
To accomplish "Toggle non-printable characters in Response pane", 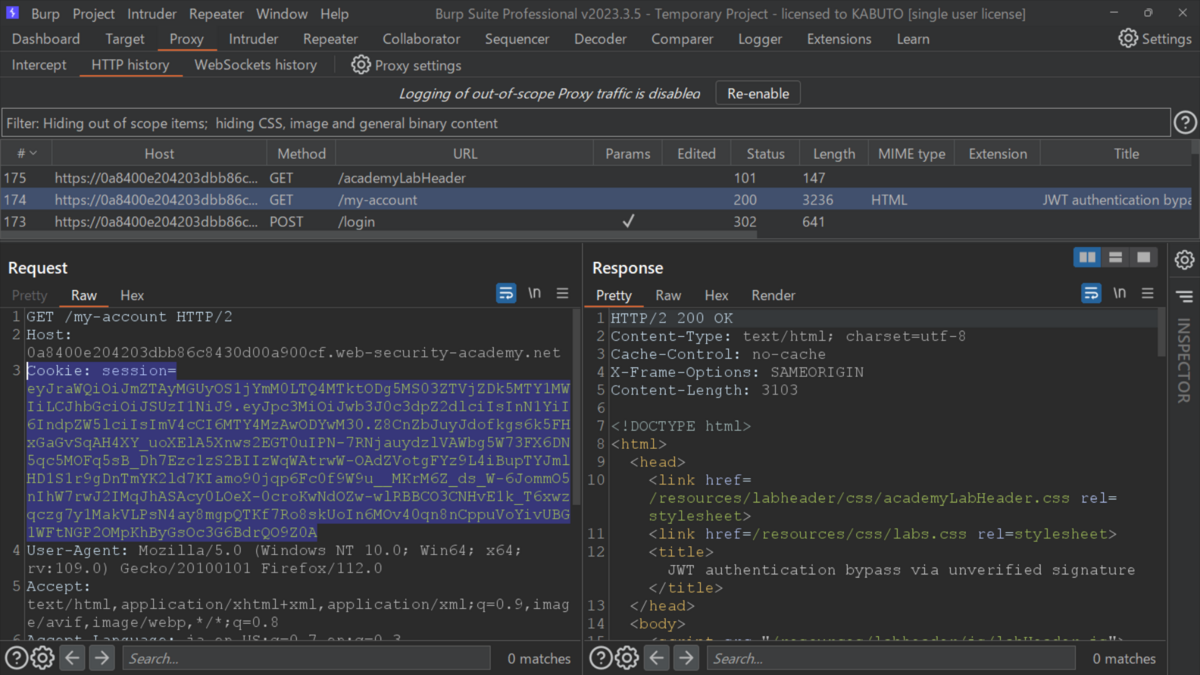I will point(1120,293).
